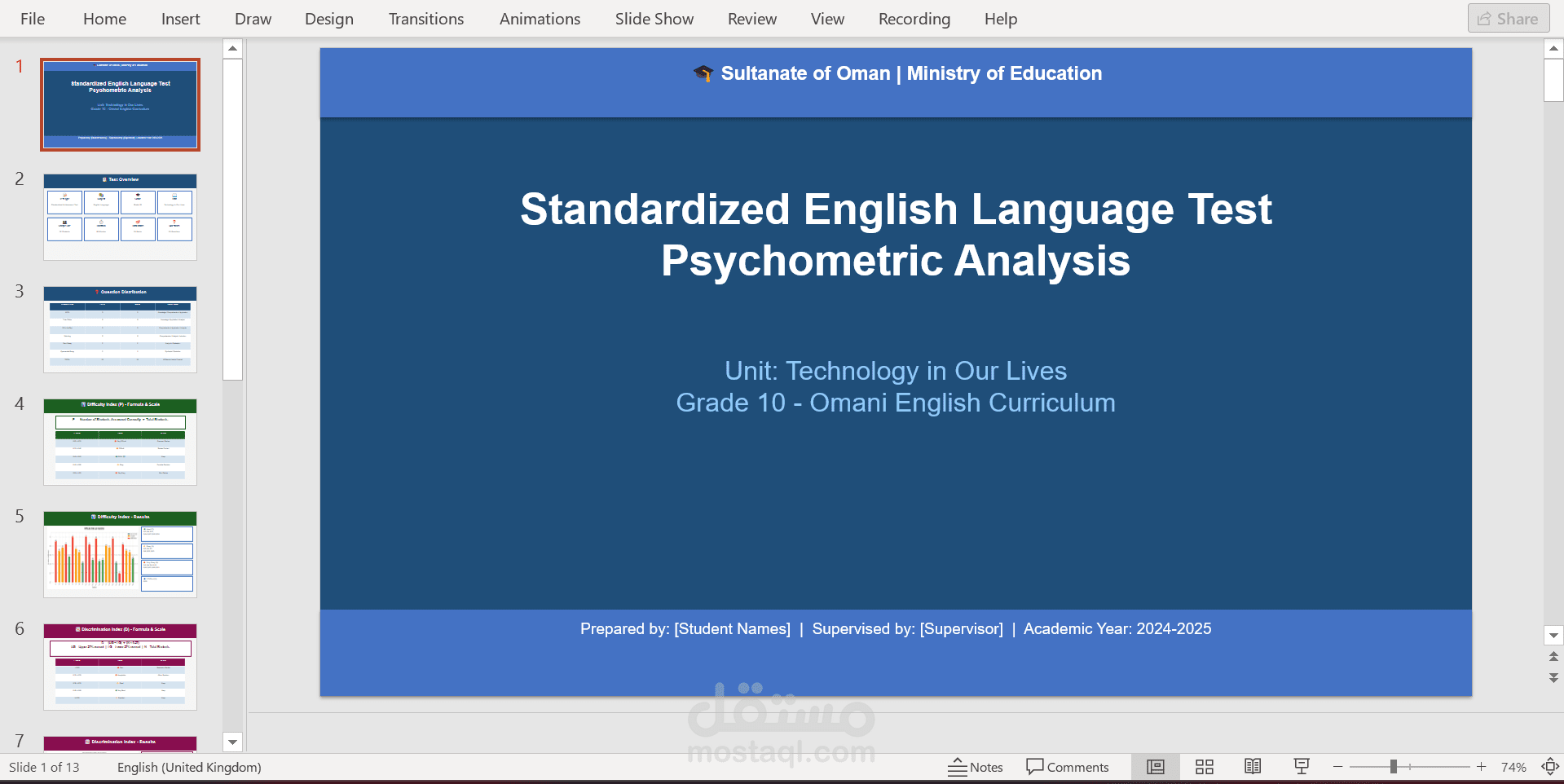
Task: Open Reading View from the status bar
Action: point(1253,766)
